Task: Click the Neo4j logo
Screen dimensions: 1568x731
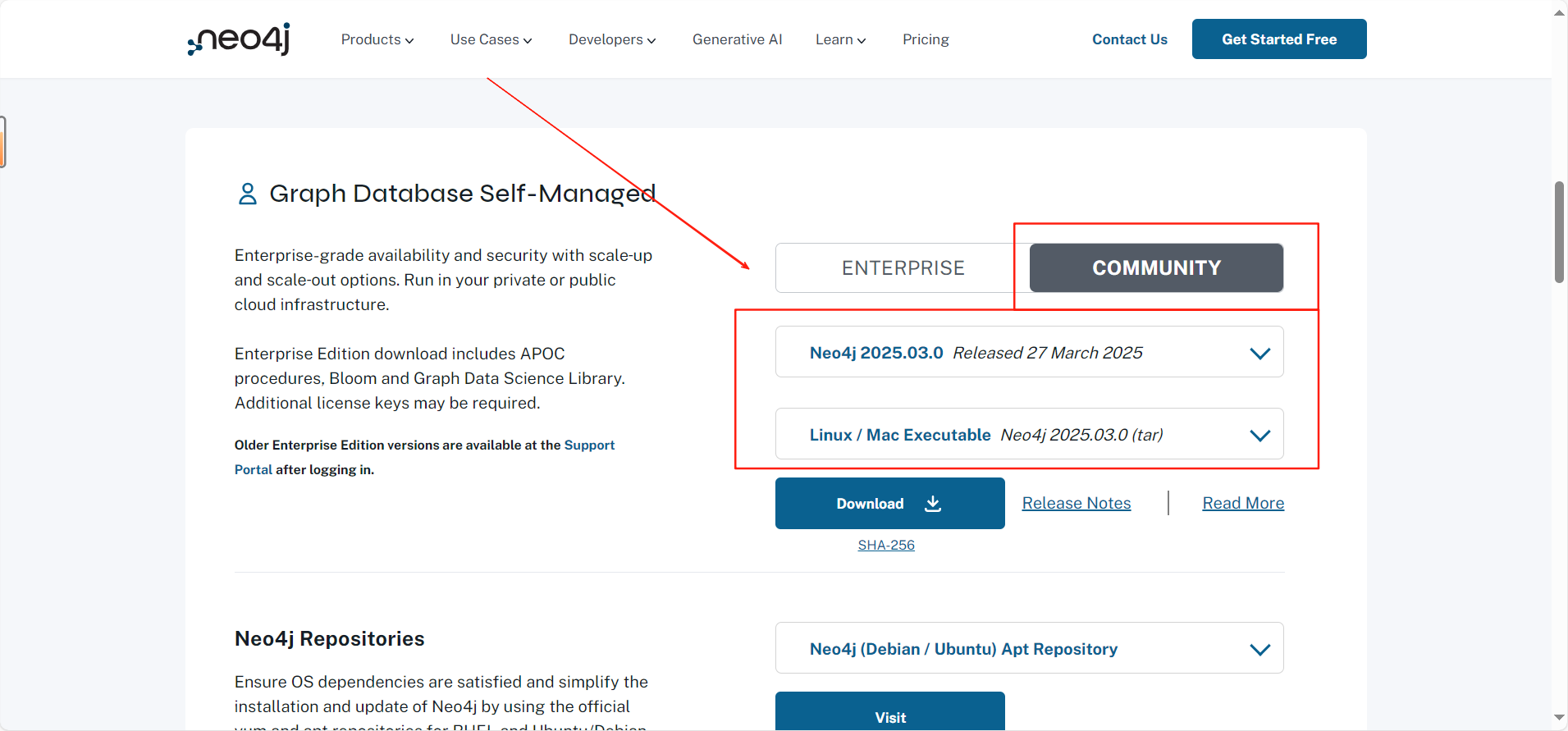Action: coord(239,39)
